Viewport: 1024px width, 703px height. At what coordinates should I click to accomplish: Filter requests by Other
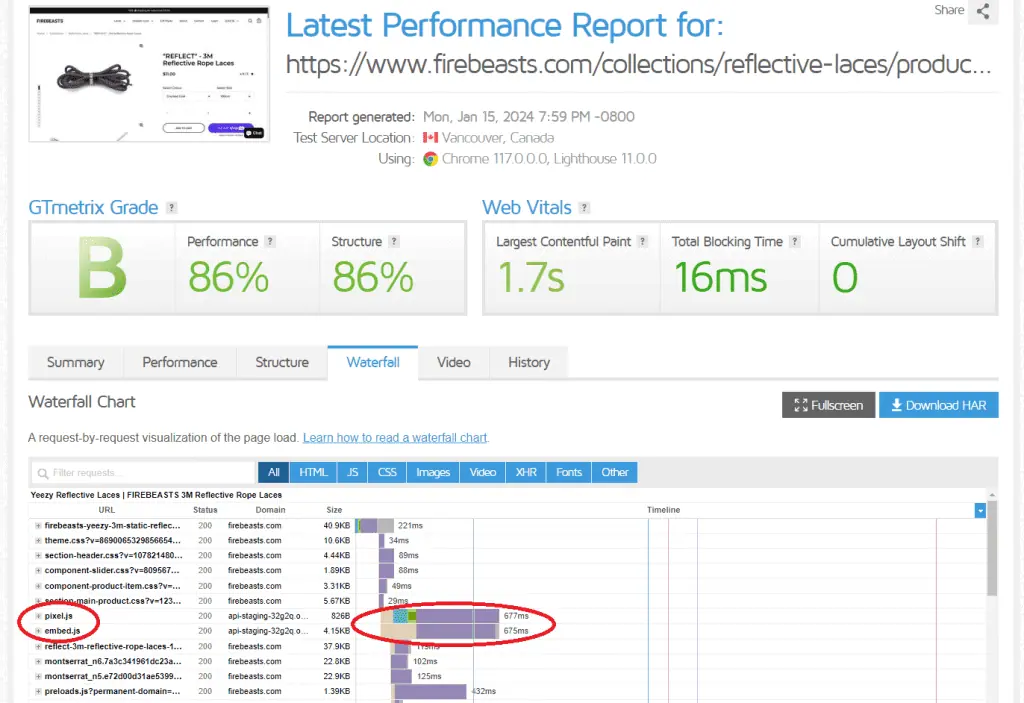(x=615, y=472)
